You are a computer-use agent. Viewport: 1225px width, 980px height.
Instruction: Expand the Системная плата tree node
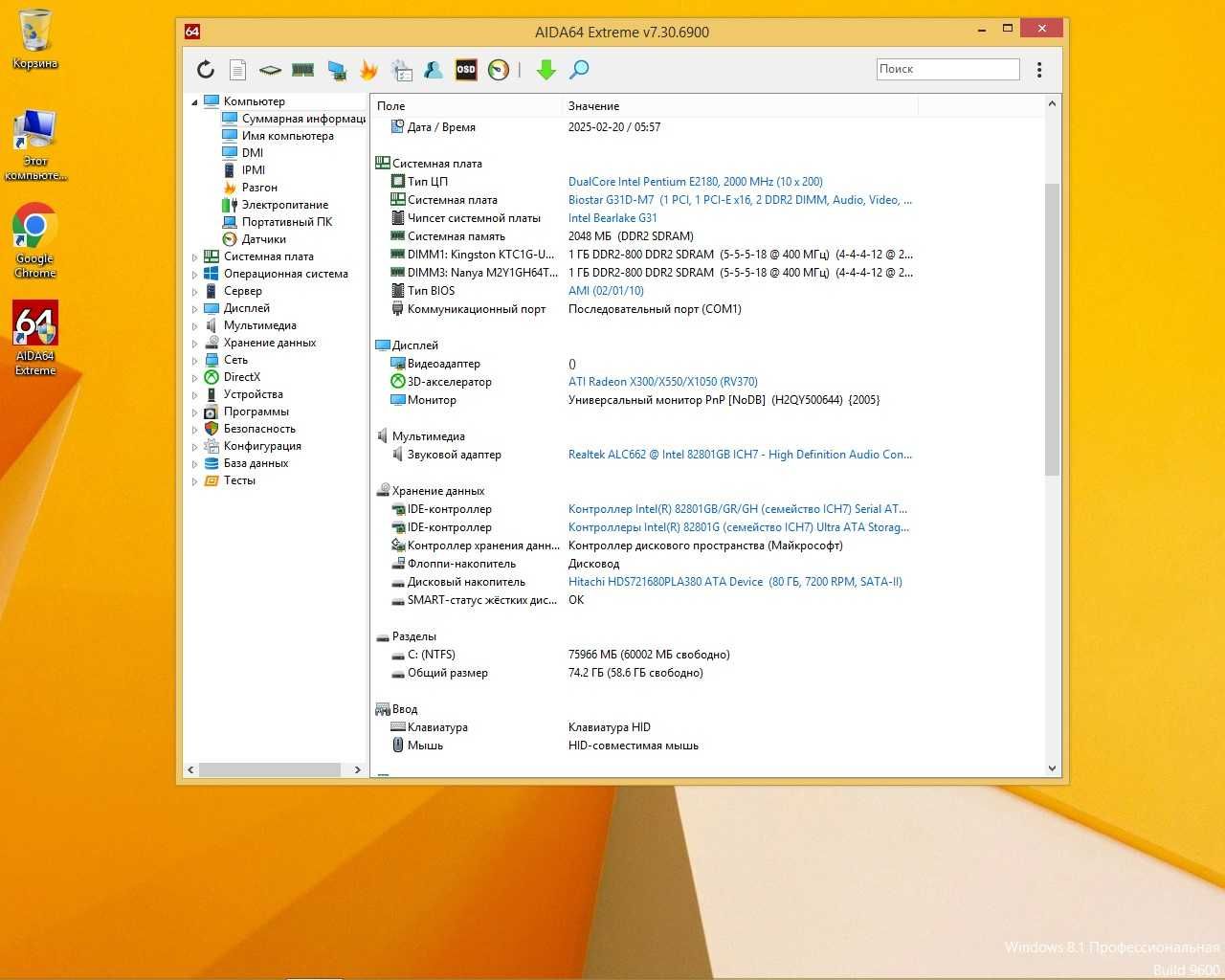coord(194,256)
